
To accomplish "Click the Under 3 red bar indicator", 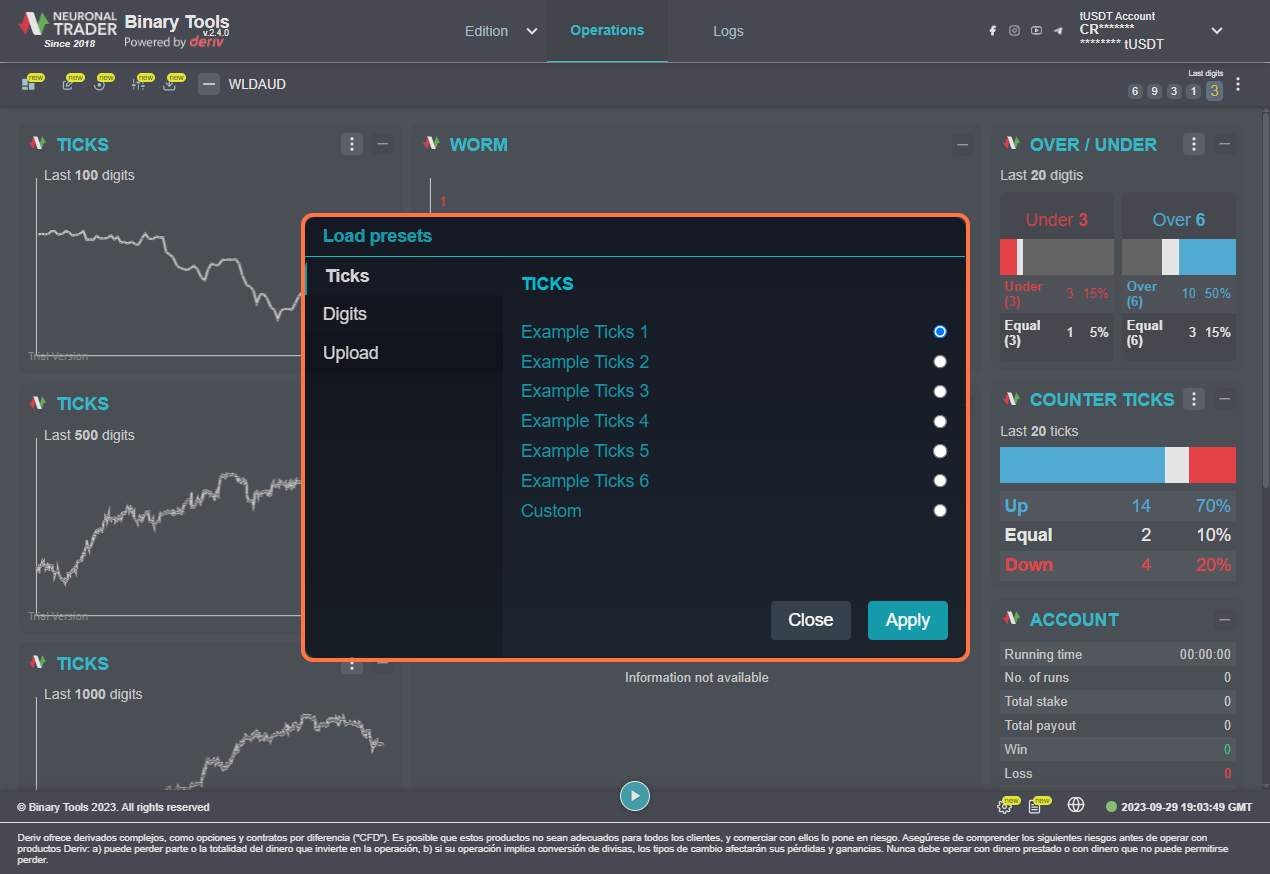I will pyautogui.click(x=1008, y=257).
